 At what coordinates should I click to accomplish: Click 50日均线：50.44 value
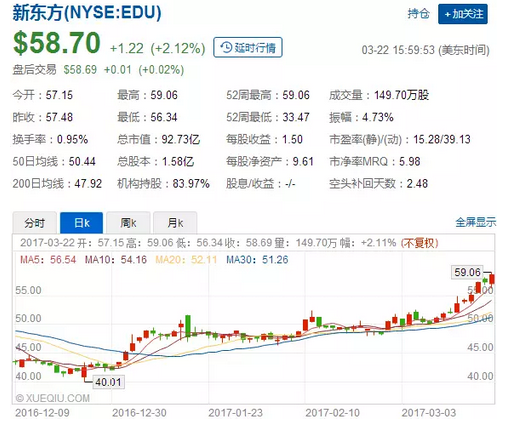(54, 161)
